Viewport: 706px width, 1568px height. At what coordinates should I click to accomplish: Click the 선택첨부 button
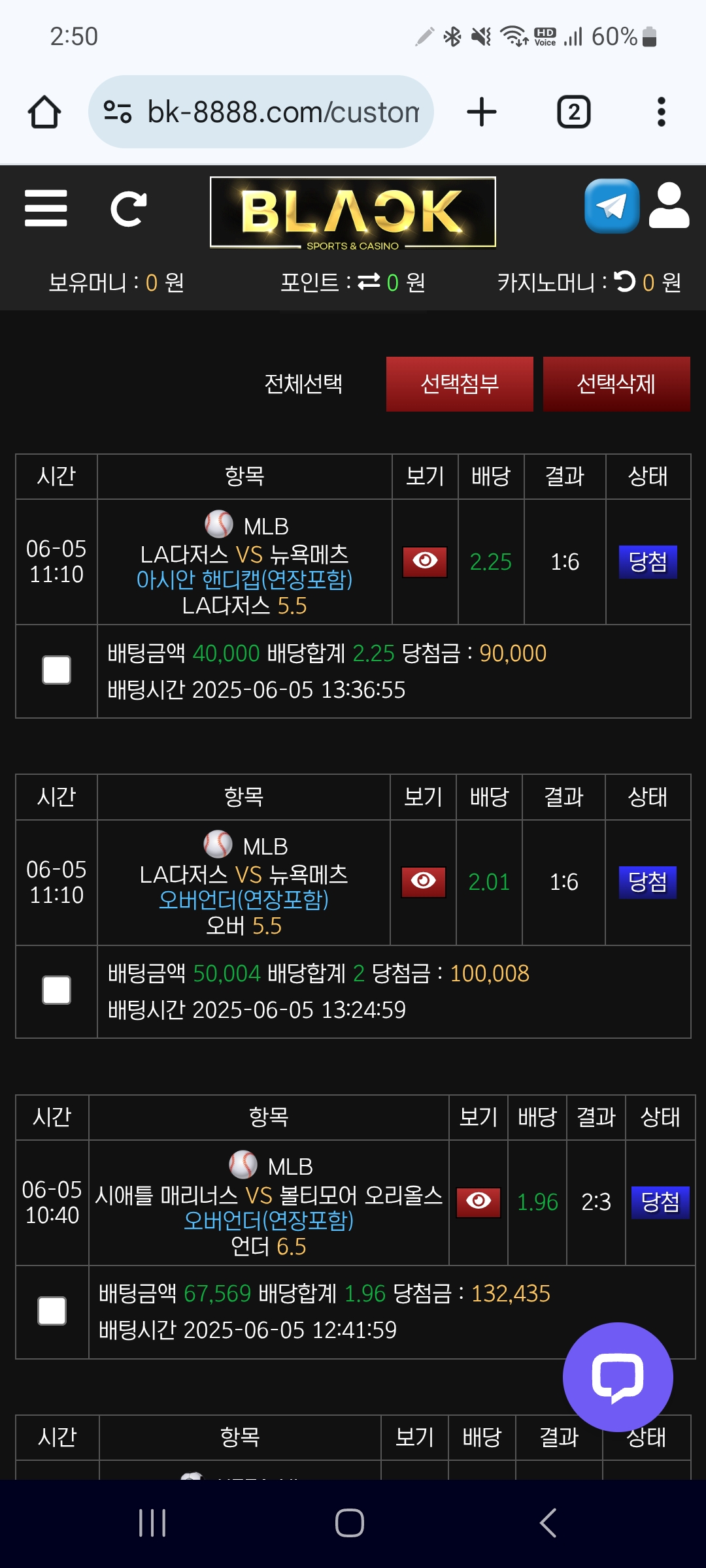(460, 384)
